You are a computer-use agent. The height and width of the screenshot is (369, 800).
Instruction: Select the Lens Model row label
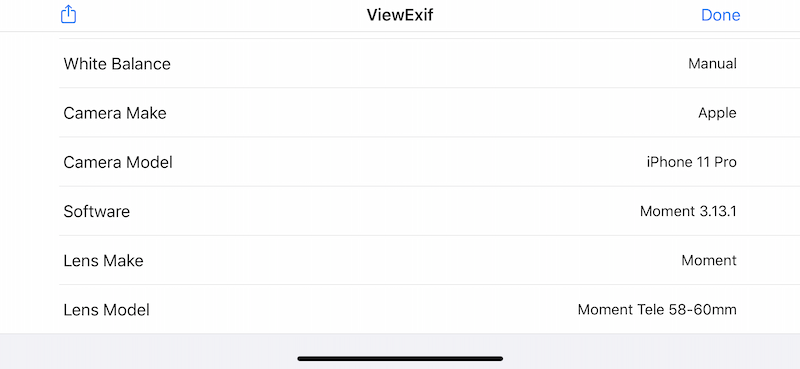point(106,310)
